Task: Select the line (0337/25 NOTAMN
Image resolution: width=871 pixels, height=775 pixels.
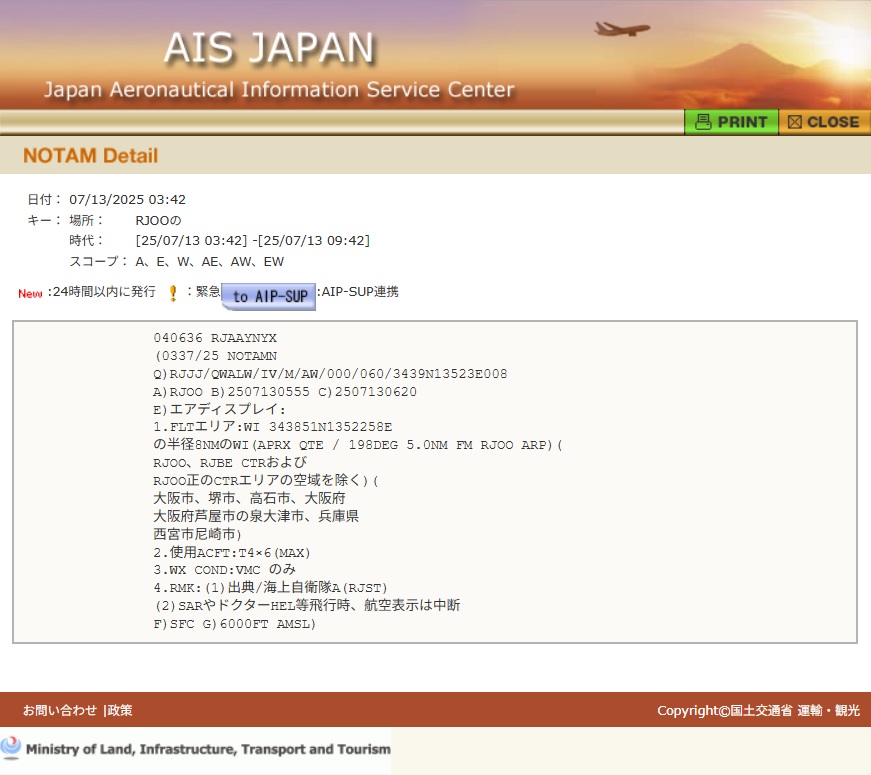Action: point(215,356)
